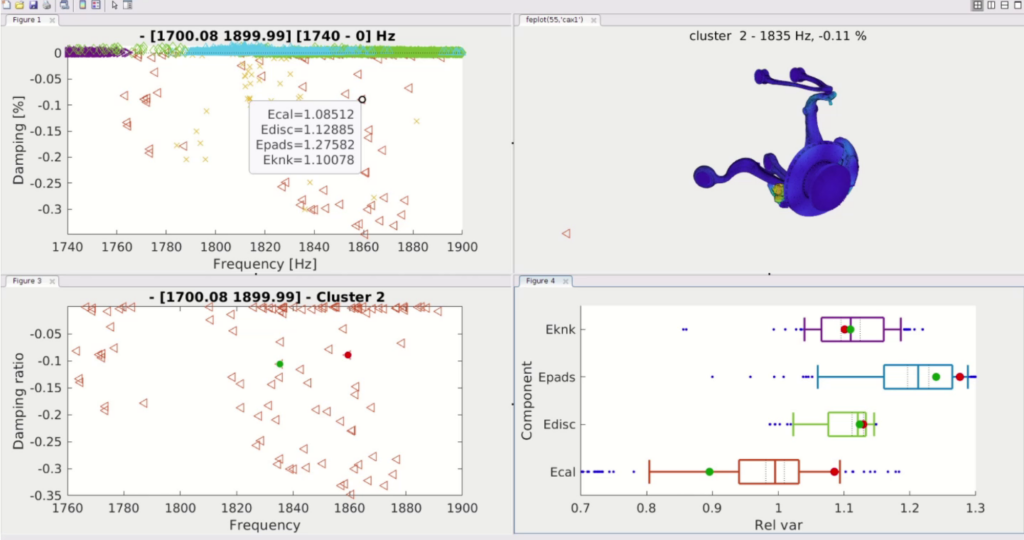Close the Figure 4 tab
This screenshot has height=540, width=1024.
click(566, 281)
